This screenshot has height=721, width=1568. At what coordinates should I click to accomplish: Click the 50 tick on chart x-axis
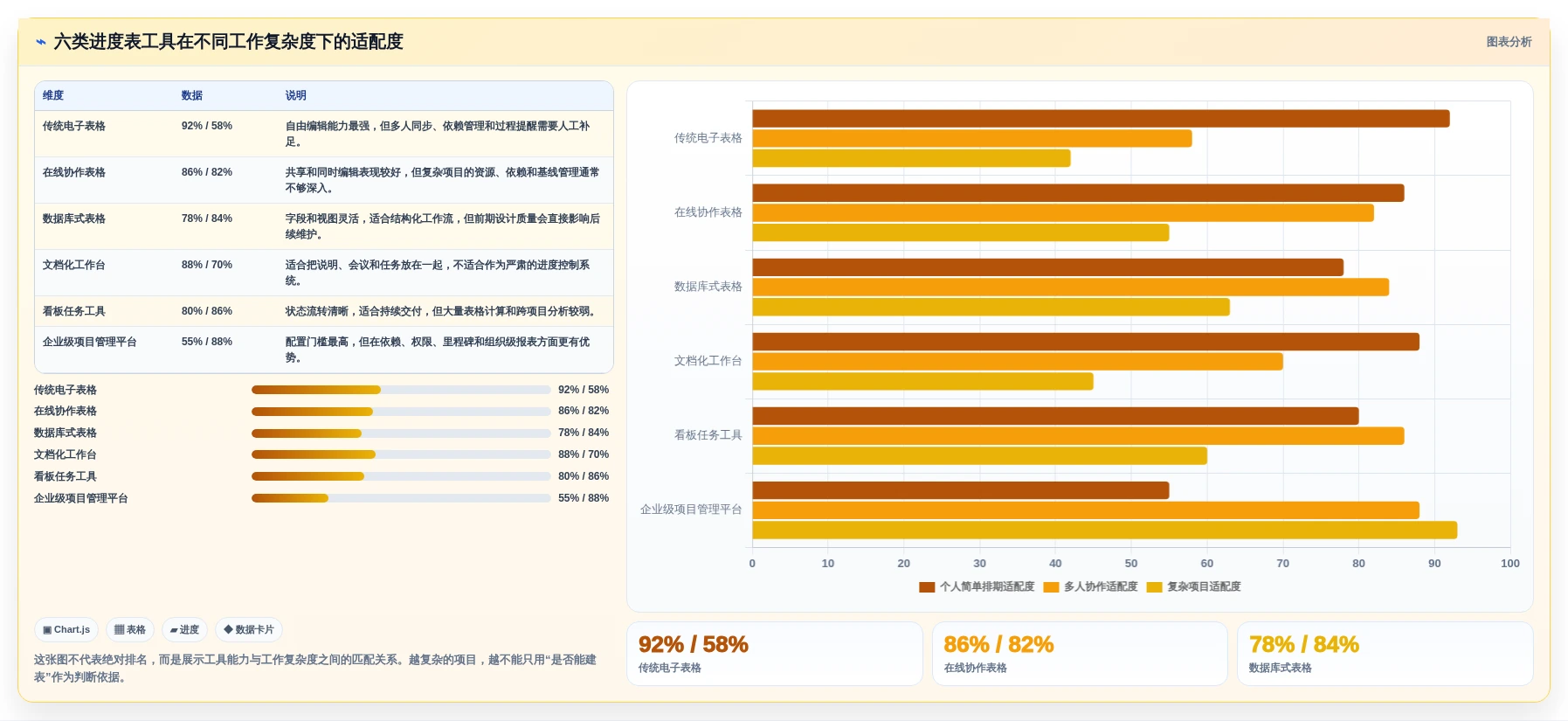click(x=1131, y=564)
